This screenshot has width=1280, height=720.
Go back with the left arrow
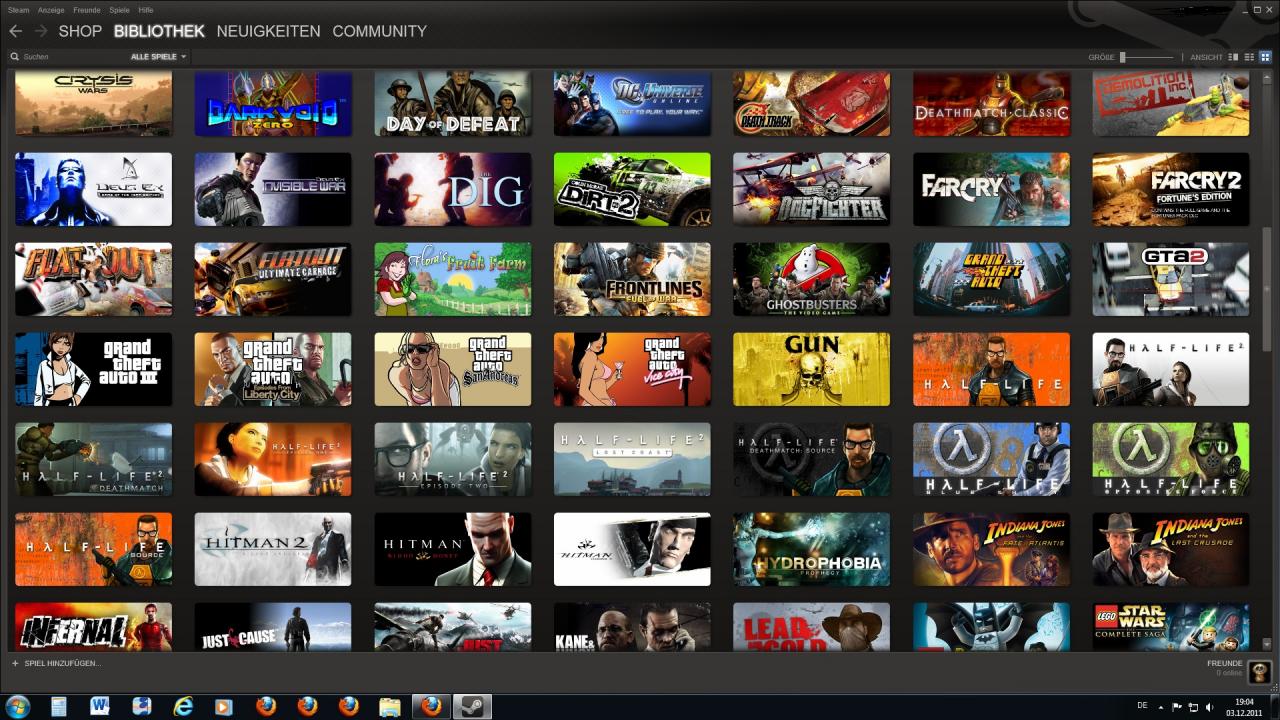click(15, 31)
